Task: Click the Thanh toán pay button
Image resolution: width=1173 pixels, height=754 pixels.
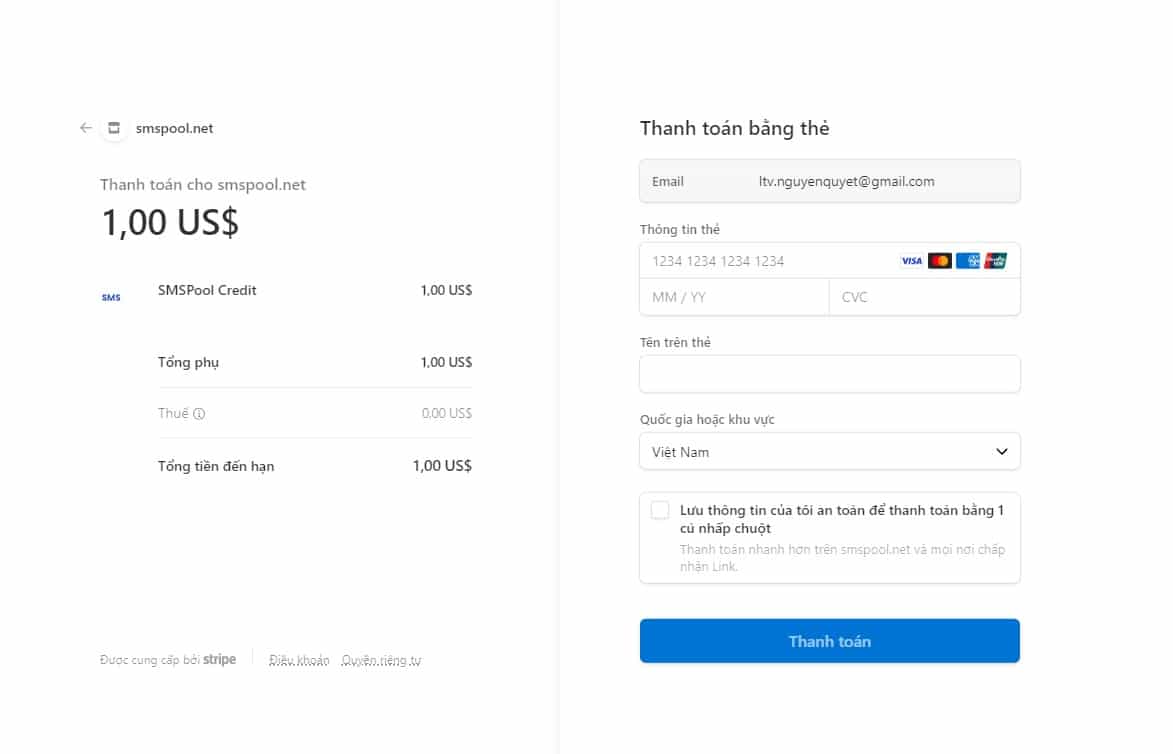Action: click(x=830, y=641)
